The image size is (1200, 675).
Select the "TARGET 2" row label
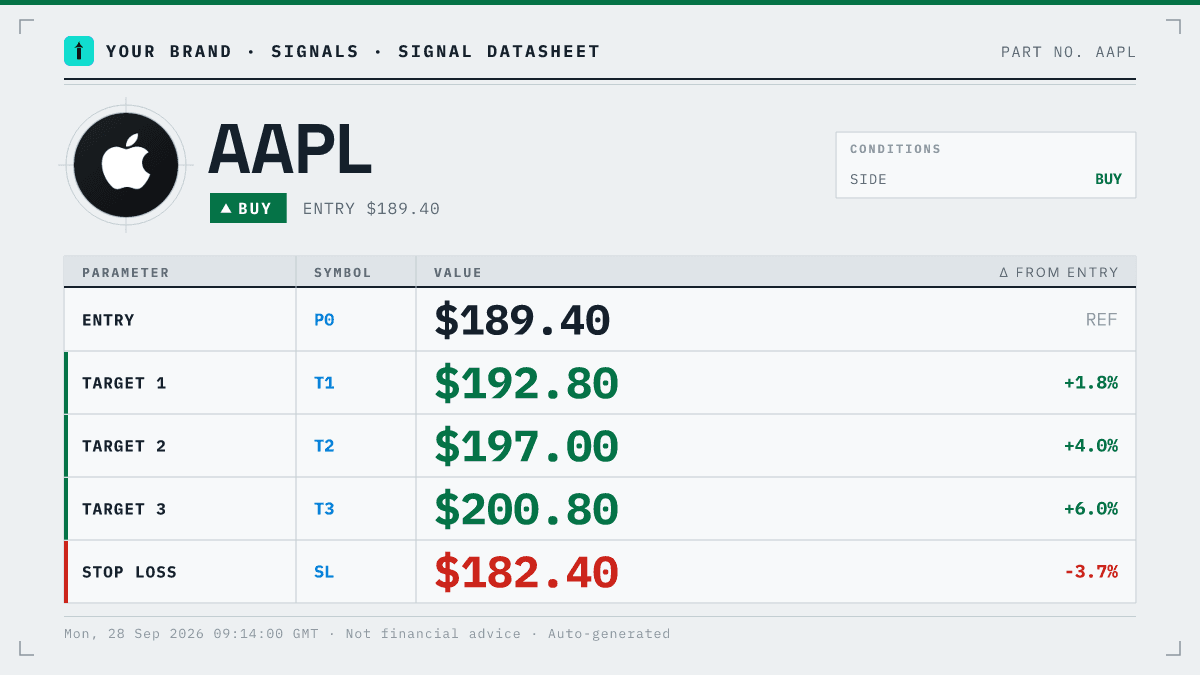tap(124, 446)
